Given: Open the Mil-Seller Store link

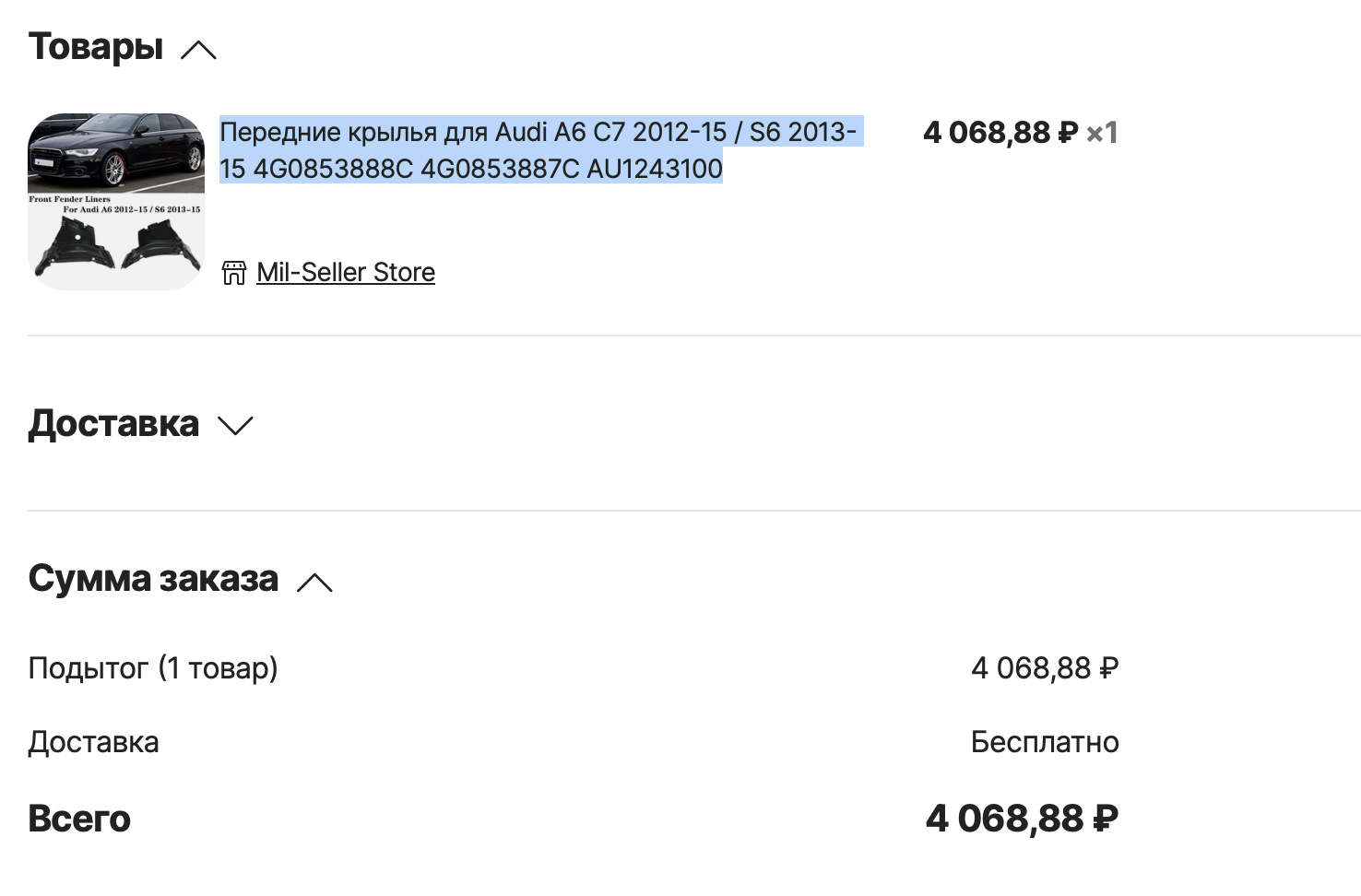Looking at the screenshot, I should [x=346, y=273].
